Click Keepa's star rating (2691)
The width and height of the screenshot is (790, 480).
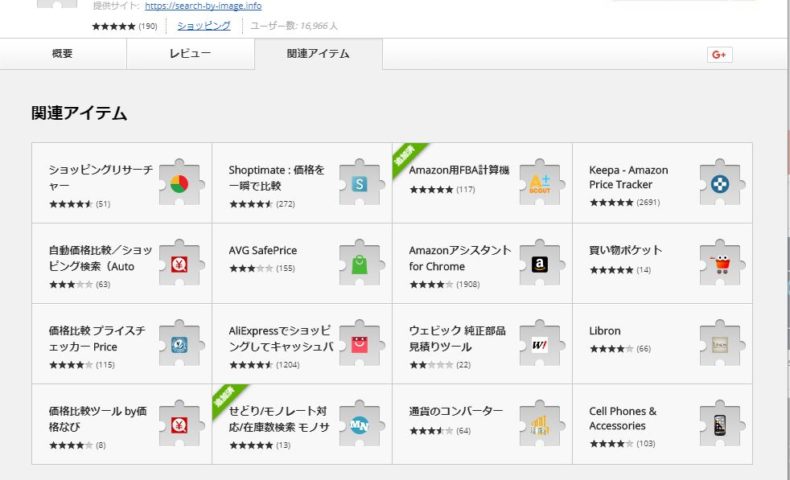(625, 202)
